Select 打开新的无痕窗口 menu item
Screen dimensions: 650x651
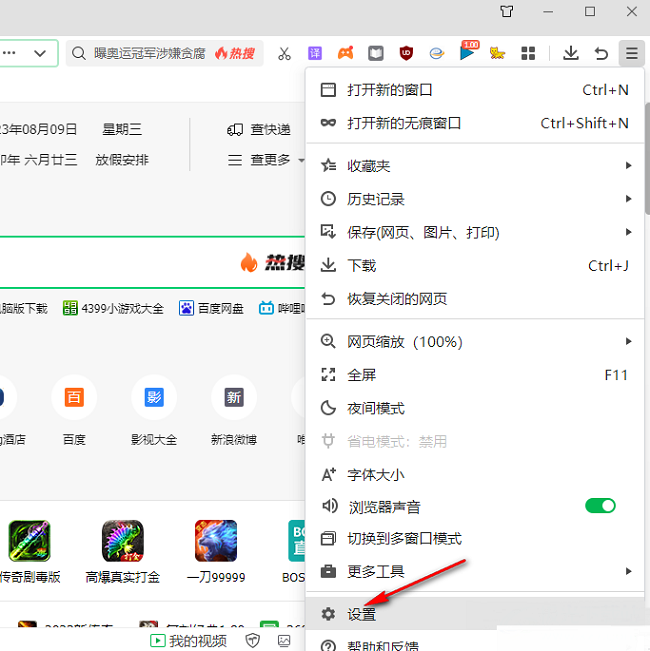pyautogui.click(x=475, y=123)
